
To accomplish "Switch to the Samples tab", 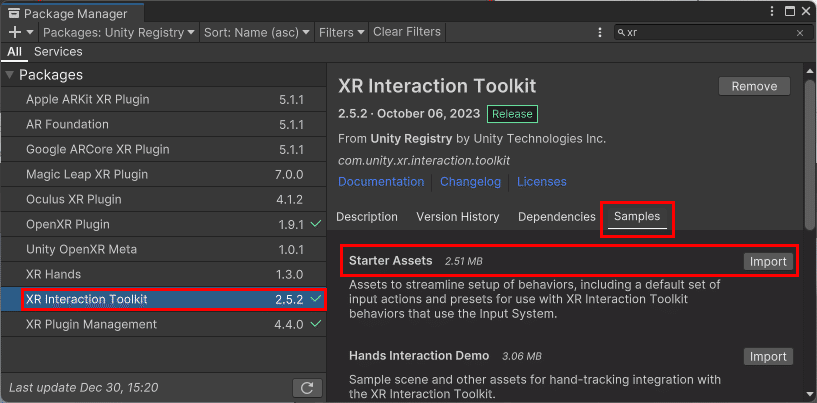I will point(637,217).
